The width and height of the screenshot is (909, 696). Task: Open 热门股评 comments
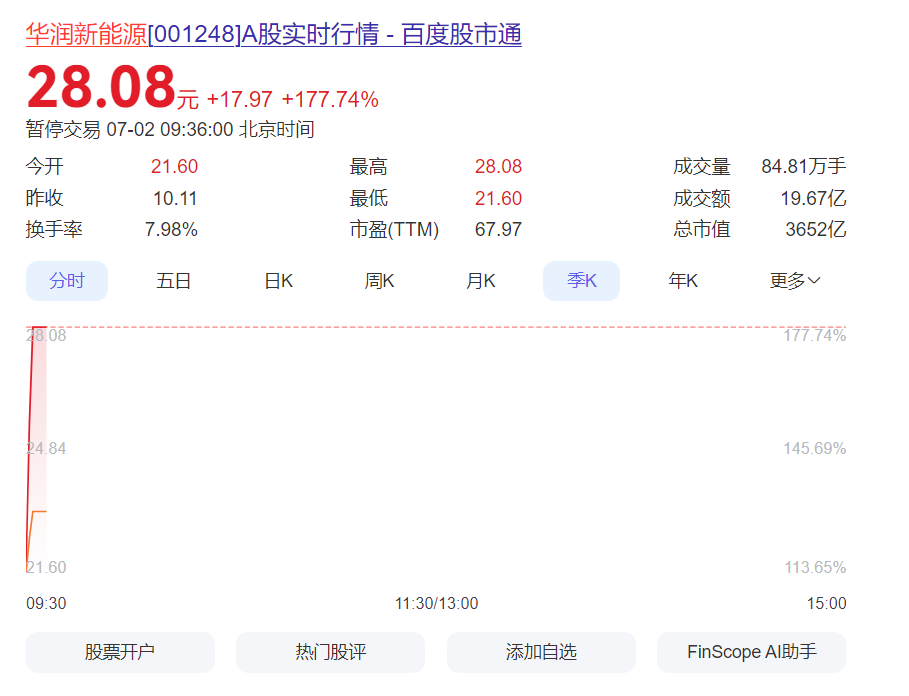[330, 652]
